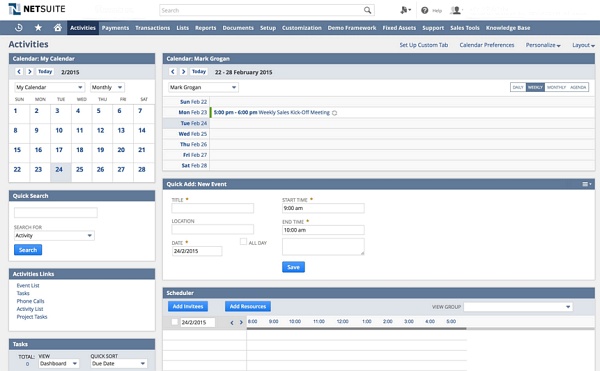Open the Search For Activity dropdown
Viewport: 600px width, 371px height.
[54, 236]
